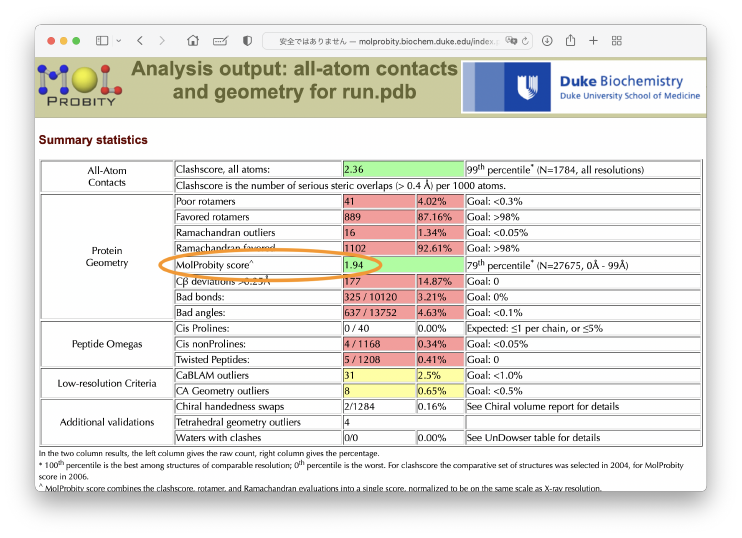The width and height of the screenshot is (742, 538).
Task: Select the 'Peptide Omegas' category cell
Action: [107, 344]
